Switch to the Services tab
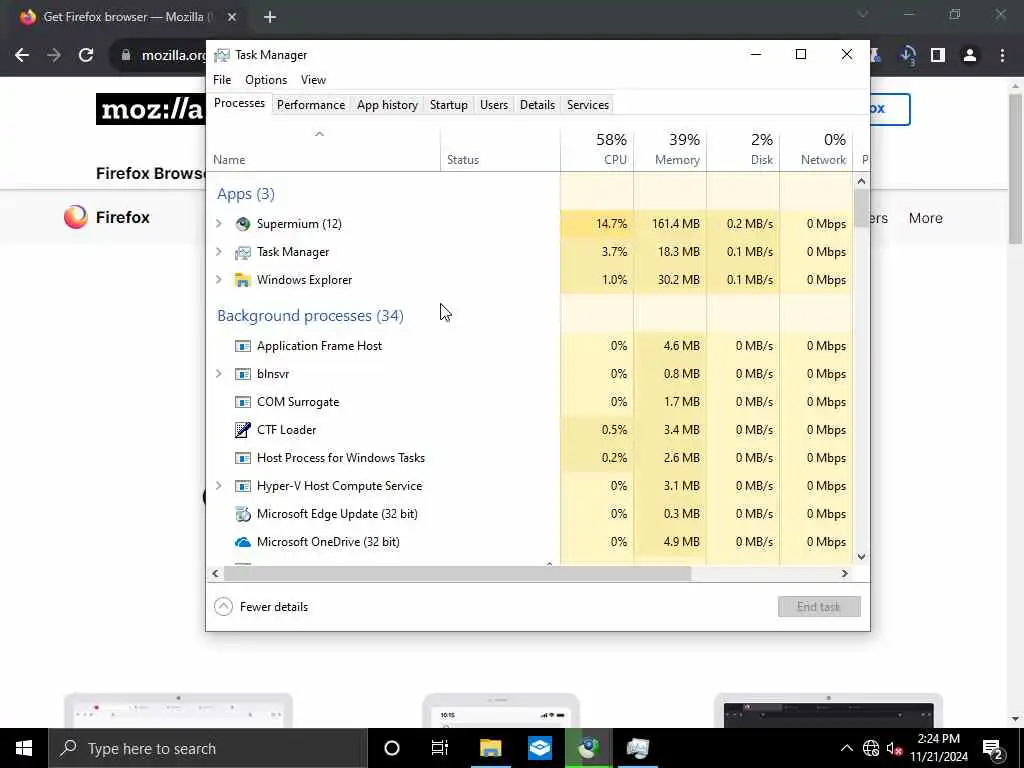The height and width of the screenshot is (768, 1024). pyautogui.click(x=588, y=105)
